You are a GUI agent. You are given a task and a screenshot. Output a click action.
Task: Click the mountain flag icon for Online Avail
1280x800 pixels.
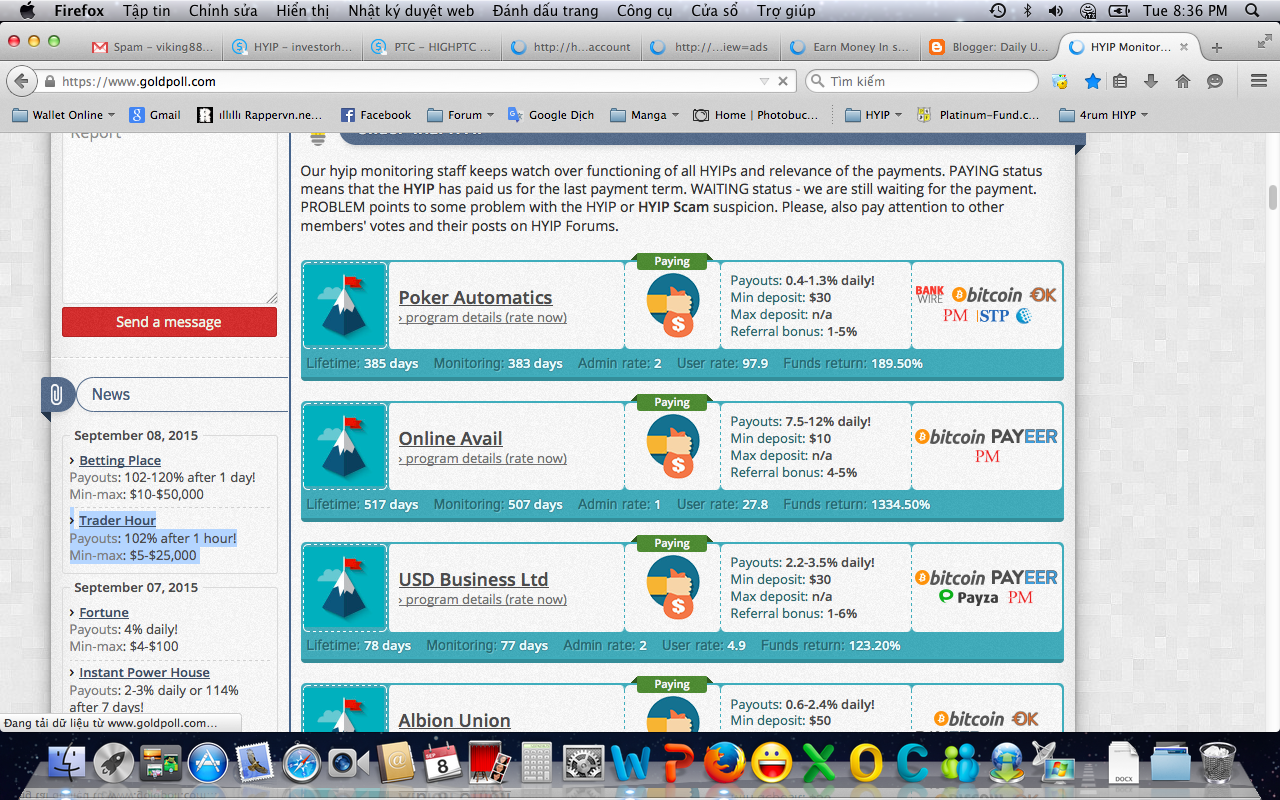345,447
